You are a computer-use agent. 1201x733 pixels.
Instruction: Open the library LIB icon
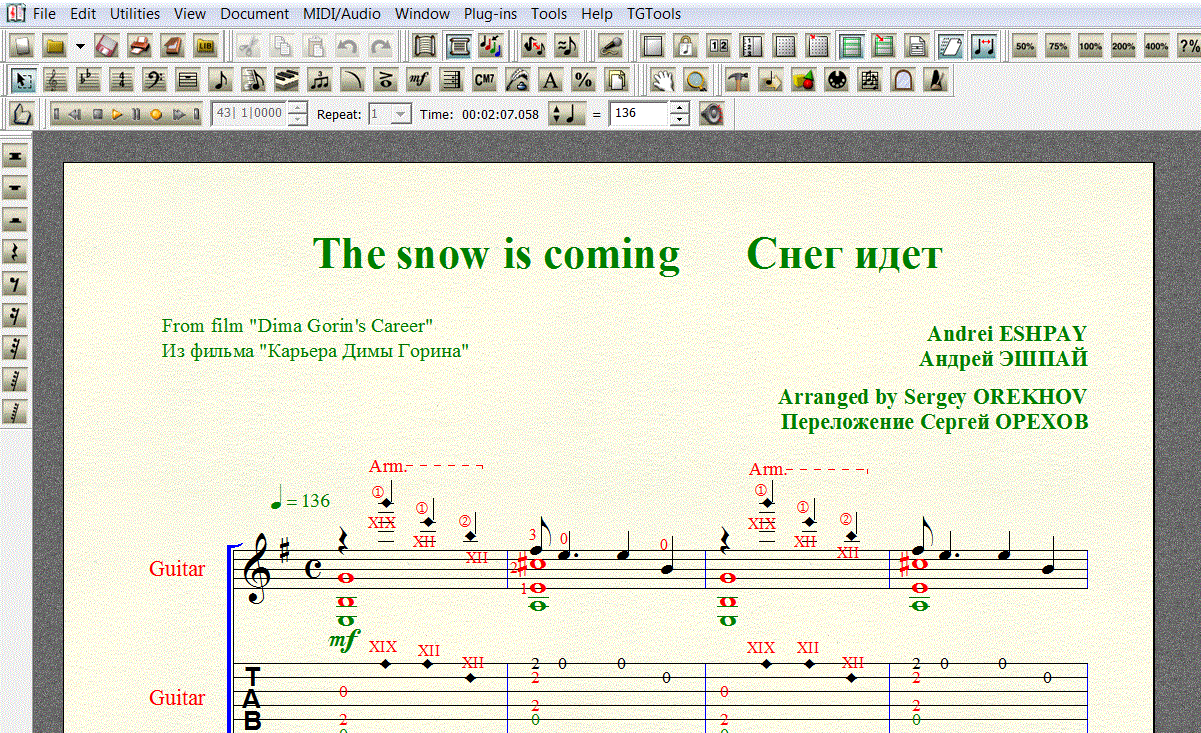click(x=206, y=45)
